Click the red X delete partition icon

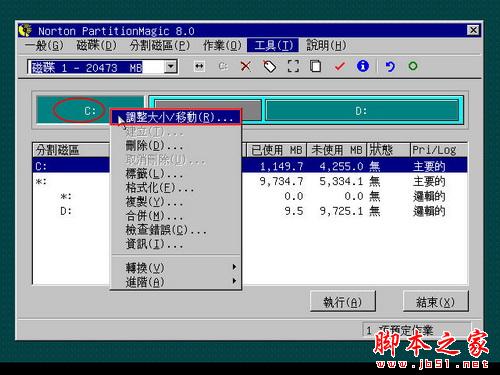click(x=246, y=66)
